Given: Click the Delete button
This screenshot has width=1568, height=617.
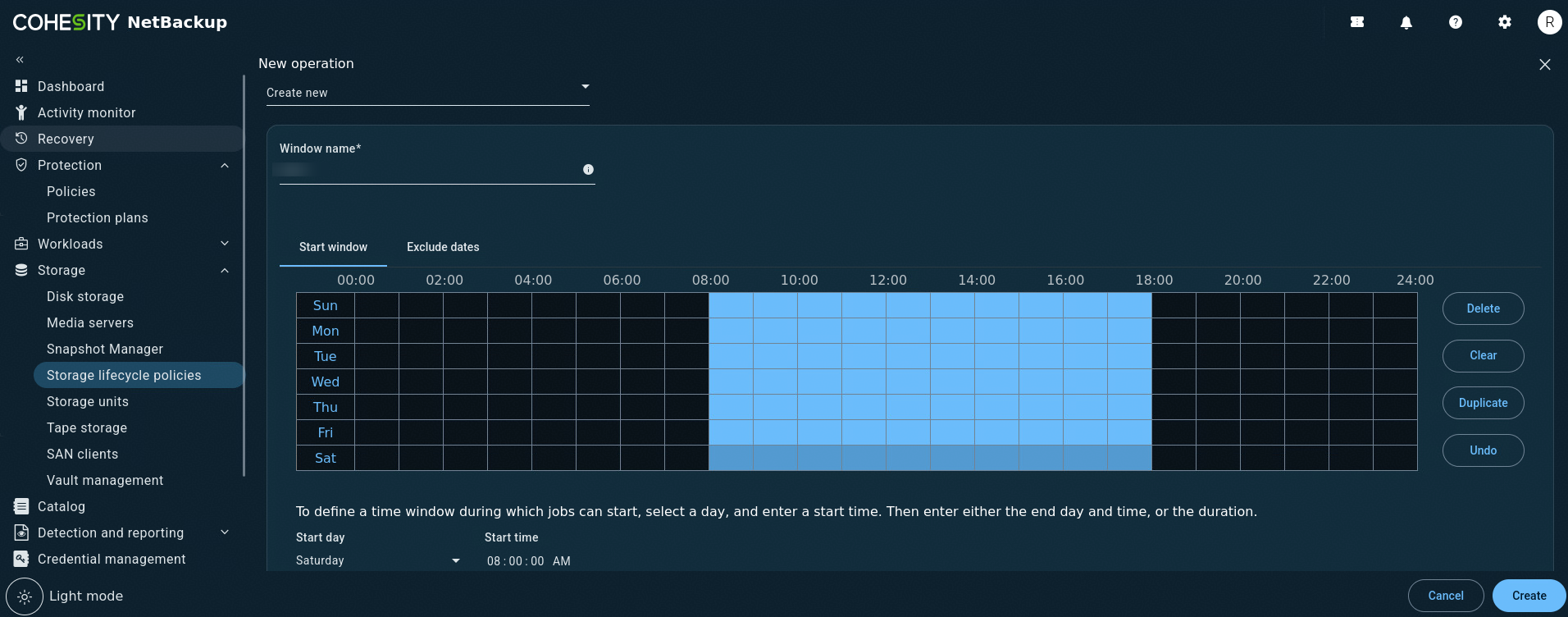Looking at the screenshot, I should tap(1484, 308).
